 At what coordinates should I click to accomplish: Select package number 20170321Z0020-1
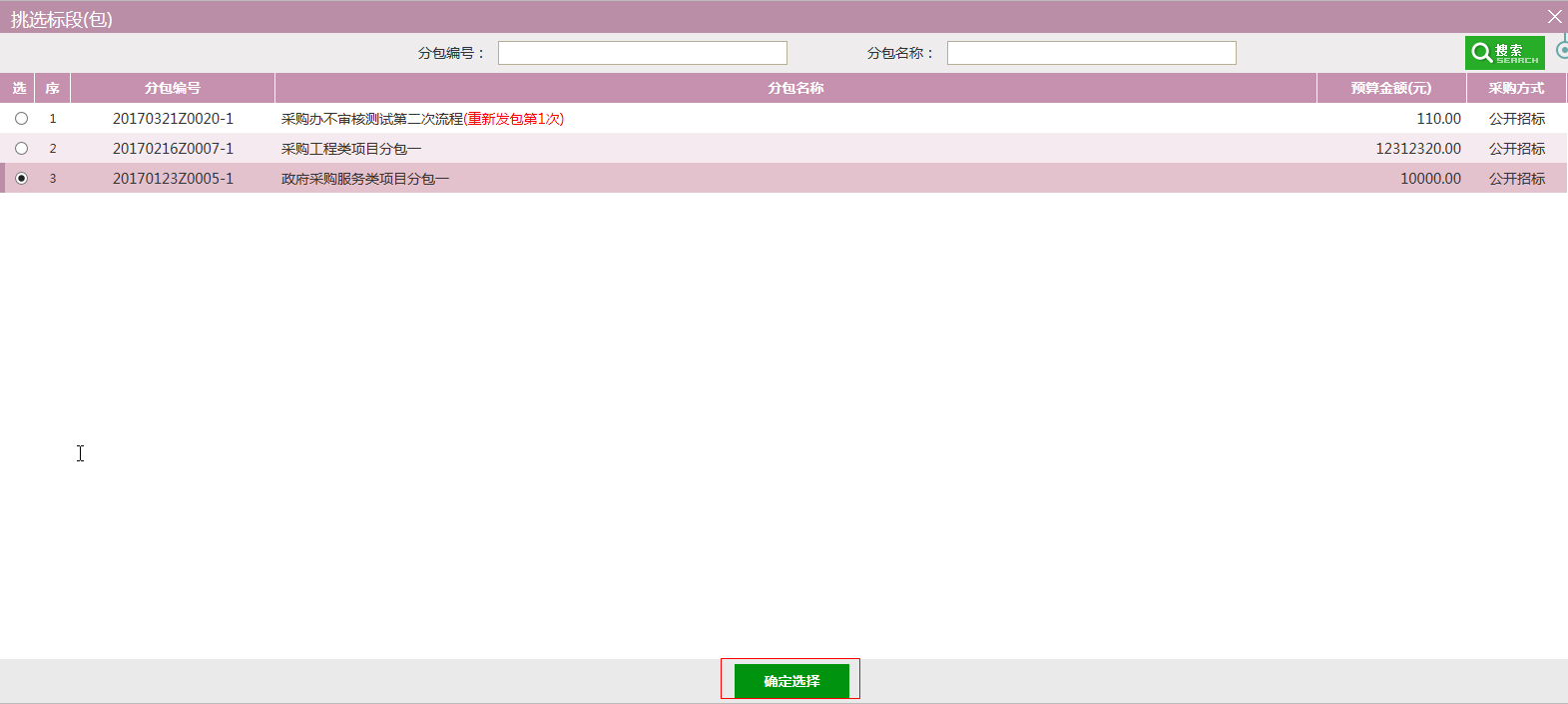click(x=173, y=119)
